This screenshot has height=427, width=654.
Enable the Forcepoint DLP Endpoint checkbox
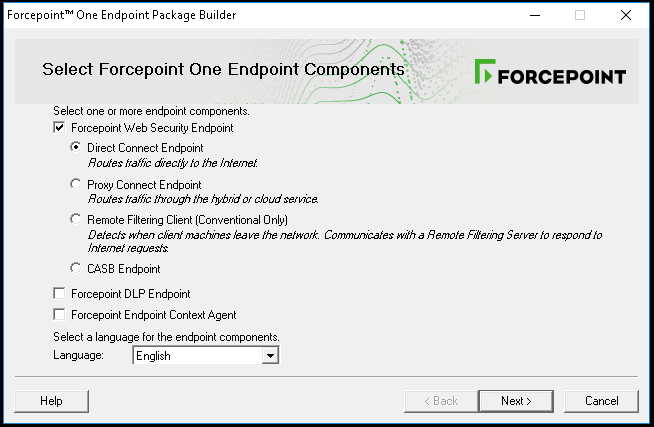(59, 294)
